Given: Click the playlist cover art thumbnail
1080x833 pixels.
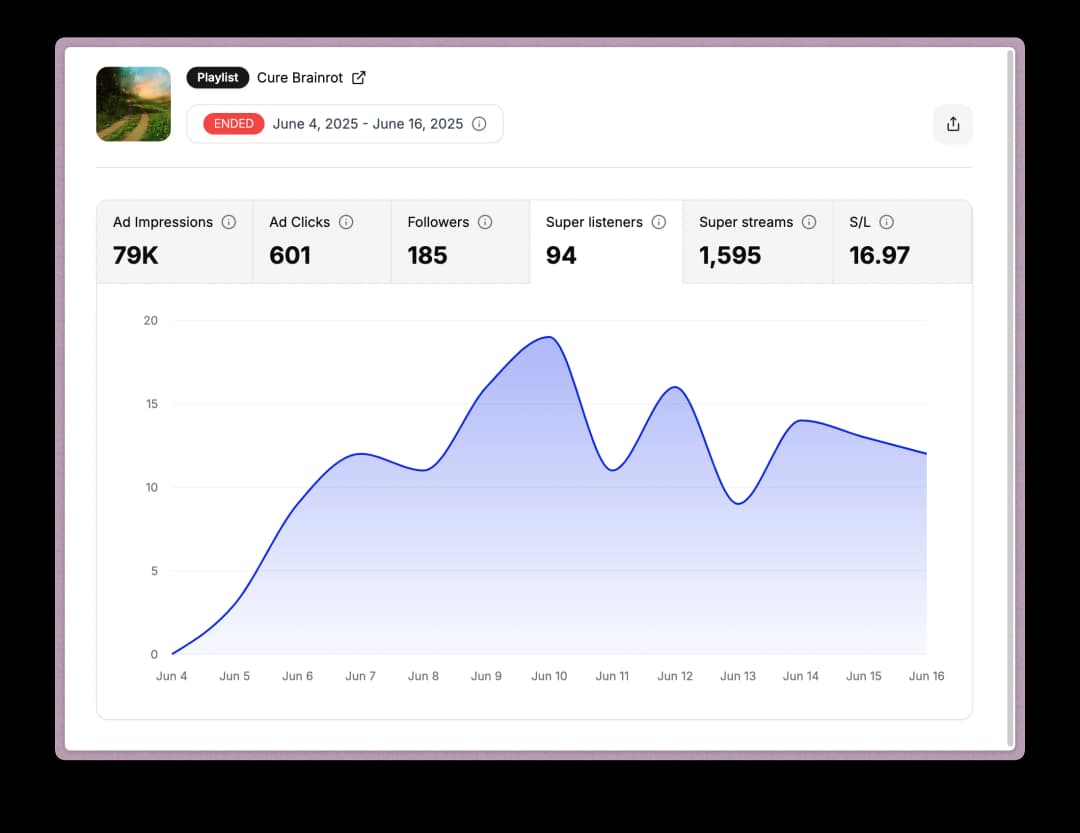Looking at the screenshot, I should (134, 104).
